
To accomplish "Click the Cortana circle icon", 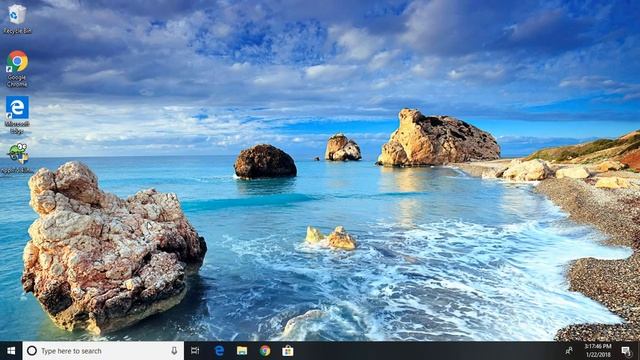I will pyautogui.click(x=32, y=351).
